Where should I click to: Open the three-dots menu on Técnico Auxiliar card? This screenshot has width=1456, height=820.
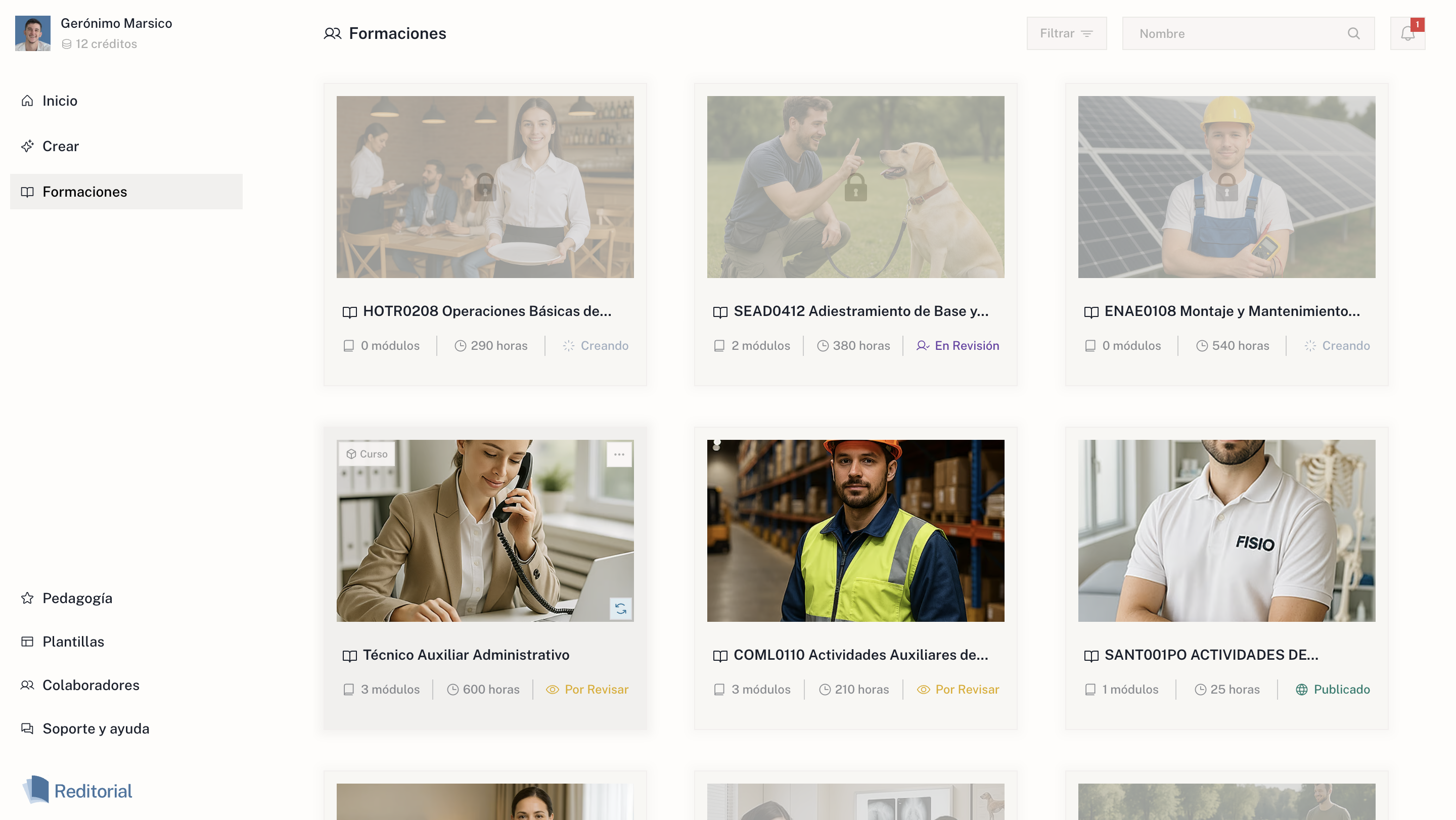619,454
